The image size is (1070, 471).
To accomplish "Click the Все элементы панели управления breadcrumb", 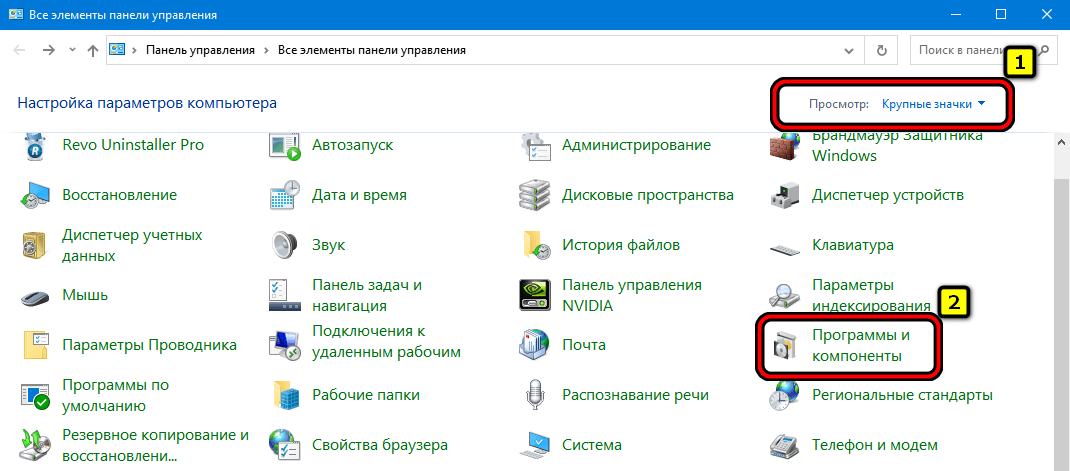I will 372,51.
